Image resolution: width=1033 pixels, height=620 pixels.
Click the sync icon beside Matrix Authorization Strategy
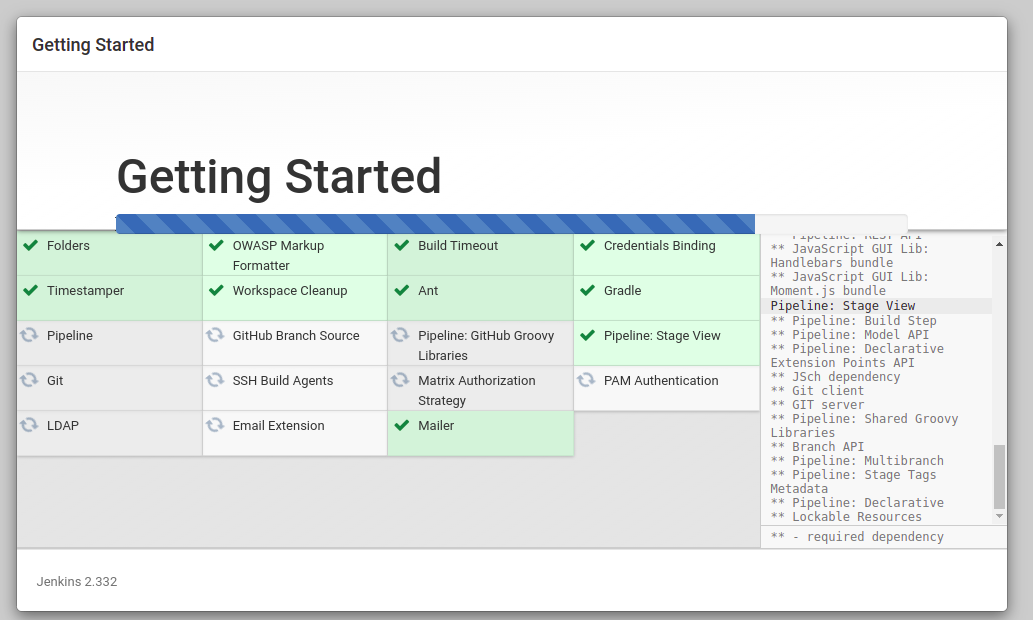point(401,381)
